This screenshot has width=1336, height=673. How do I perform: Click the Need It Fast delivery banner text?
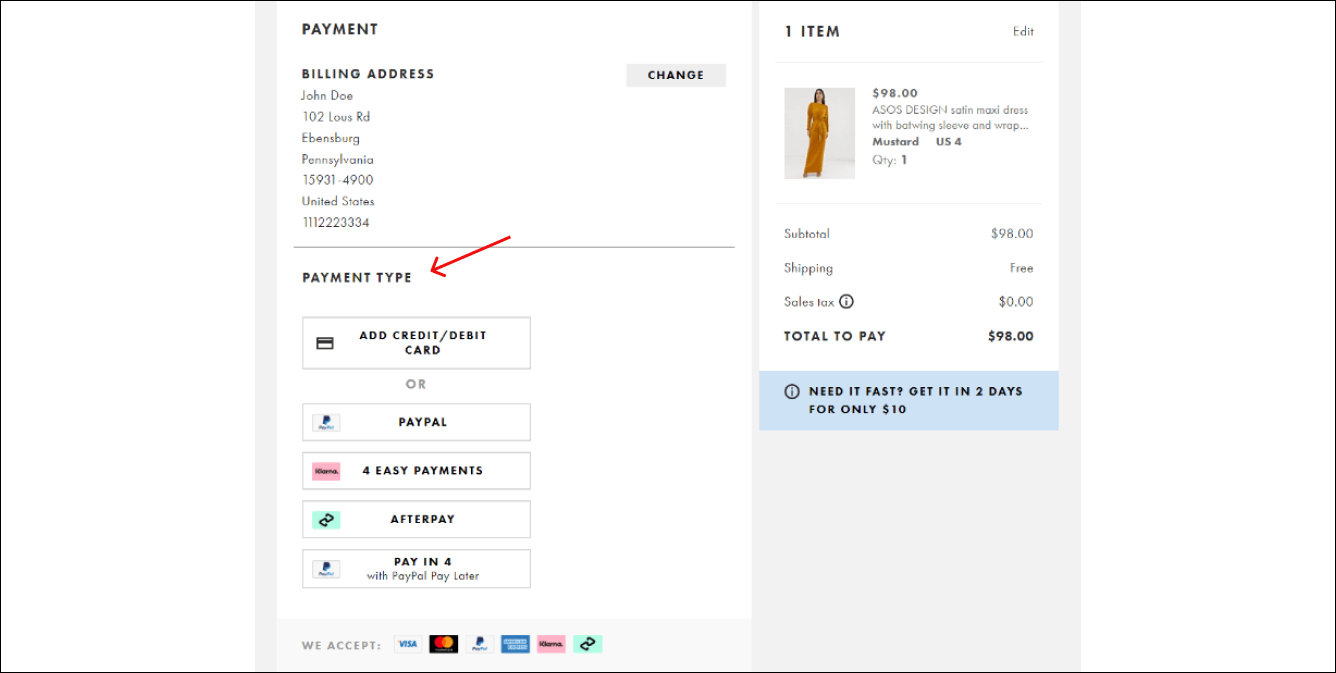tap(916, 400)
